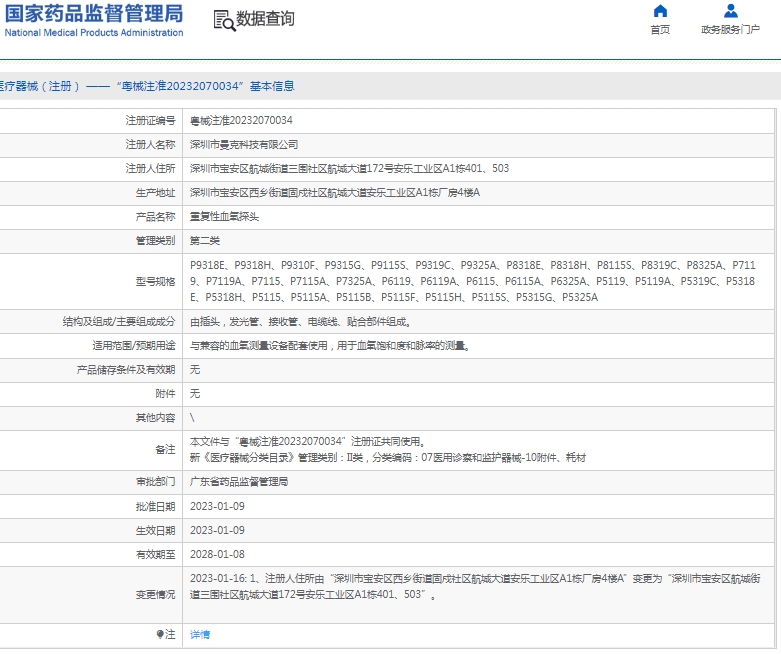Click the production address ending 厂房4楼A
Screen dimensions: 781x654
point(335,193)
